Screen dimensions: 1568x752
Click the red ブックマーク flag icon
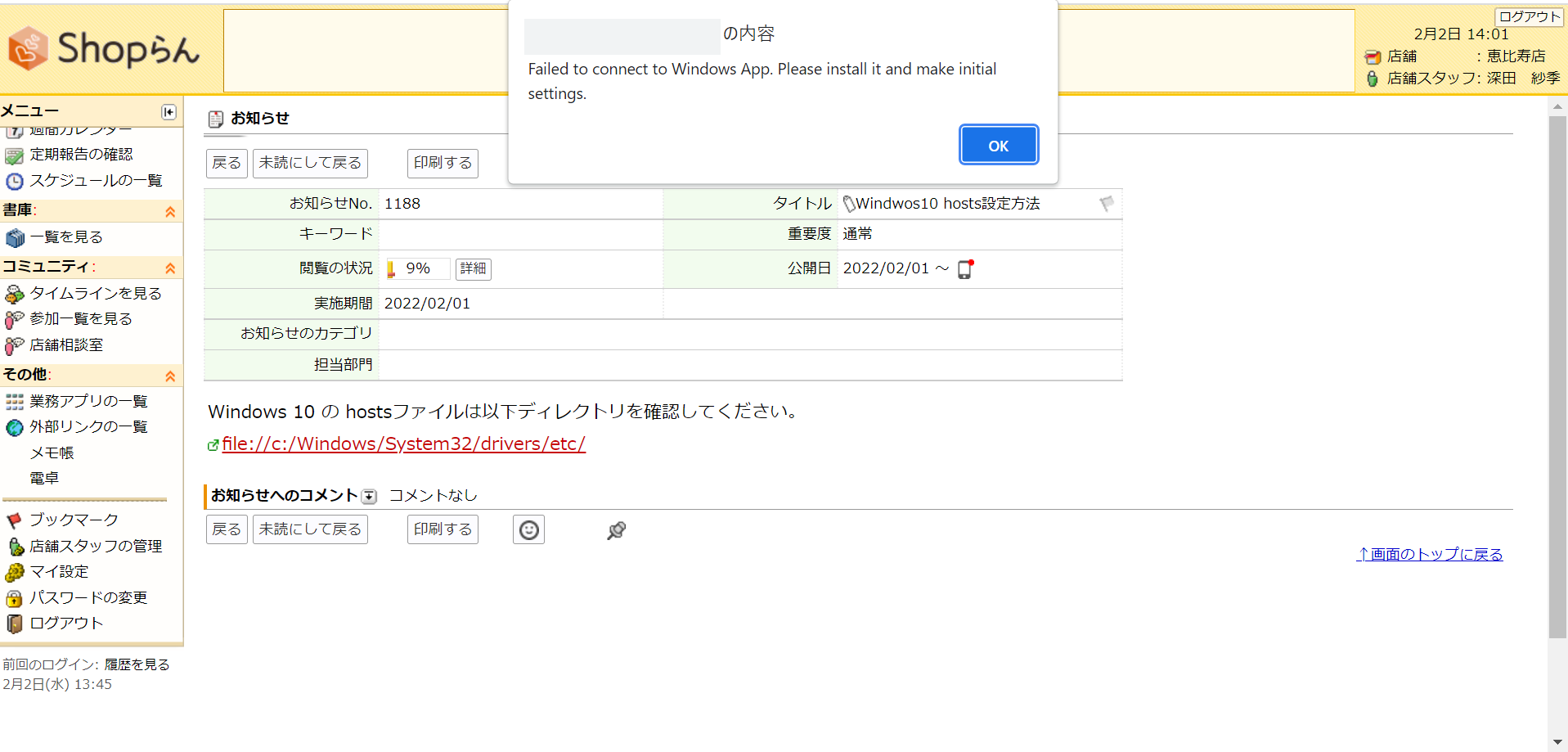[x=13, y=519]
